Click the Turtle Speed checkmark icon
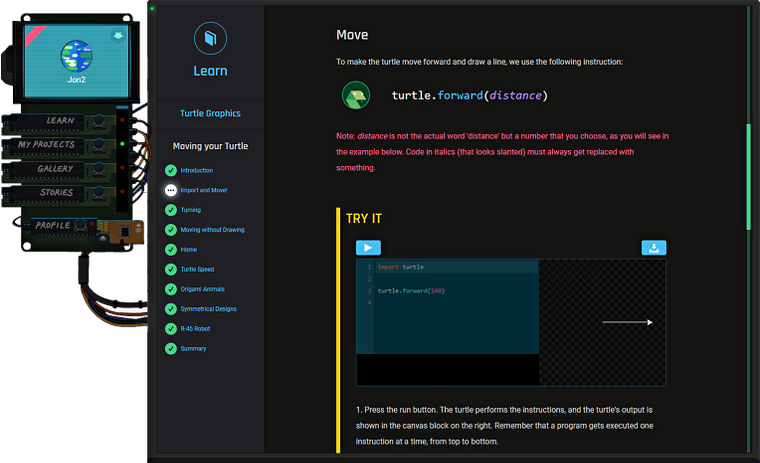Image resolution: width=760 pixels, height=463 pixels. [171, 269]
